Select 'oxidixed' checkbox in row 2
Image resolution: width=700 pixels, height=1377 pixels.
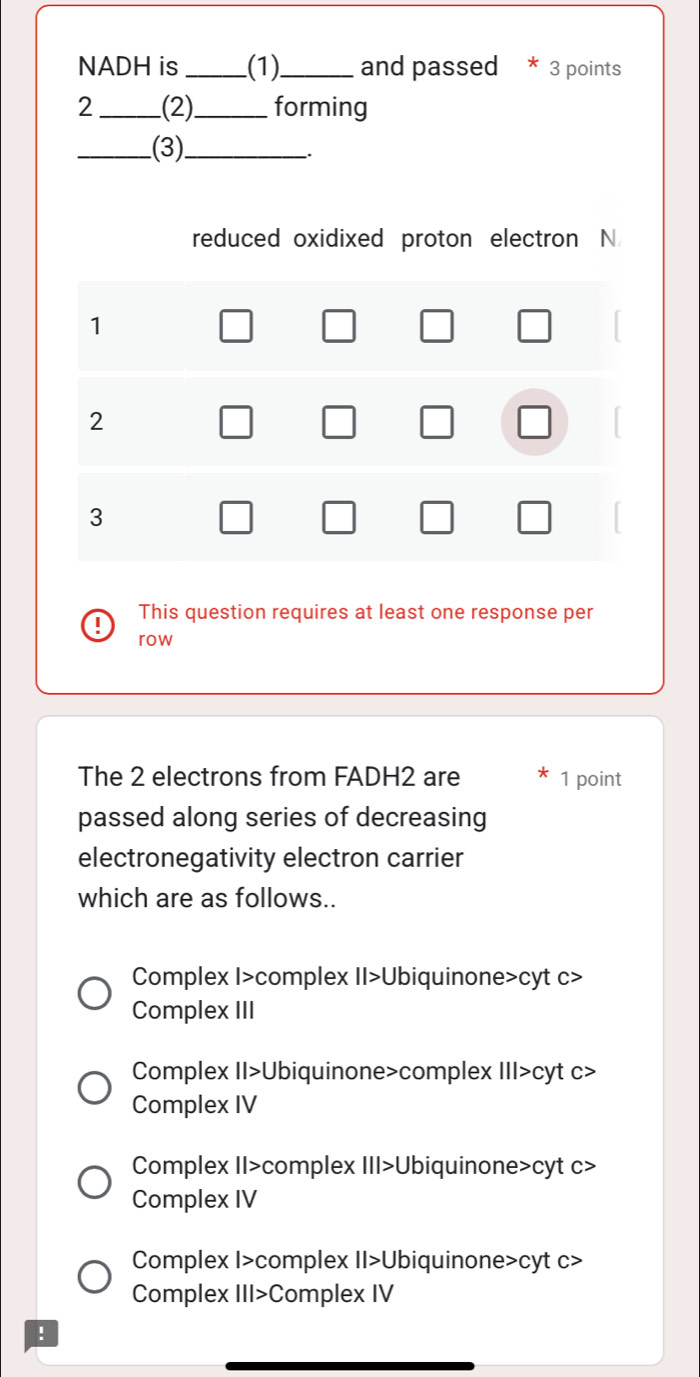coord(338,422)
